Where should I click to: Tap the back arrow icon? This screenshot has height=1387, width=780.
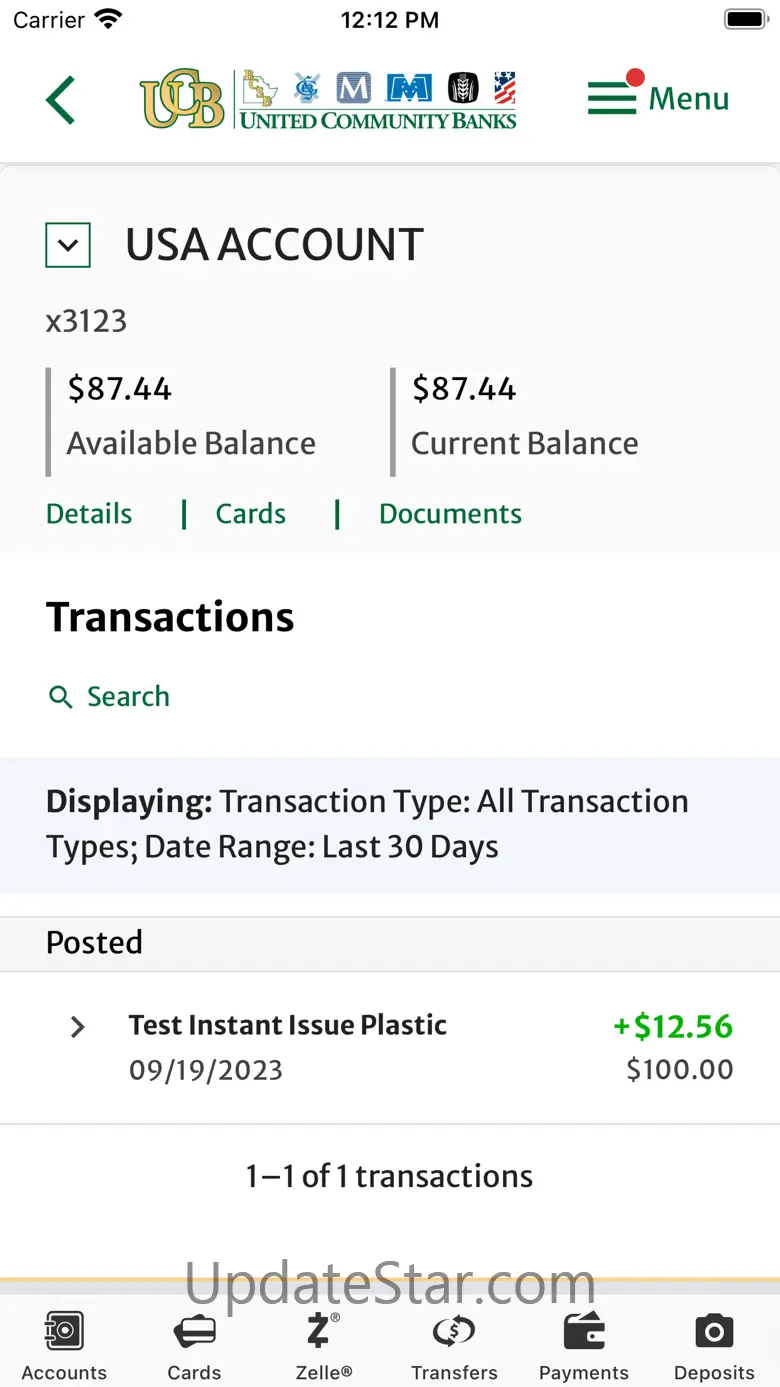[61, 100]
